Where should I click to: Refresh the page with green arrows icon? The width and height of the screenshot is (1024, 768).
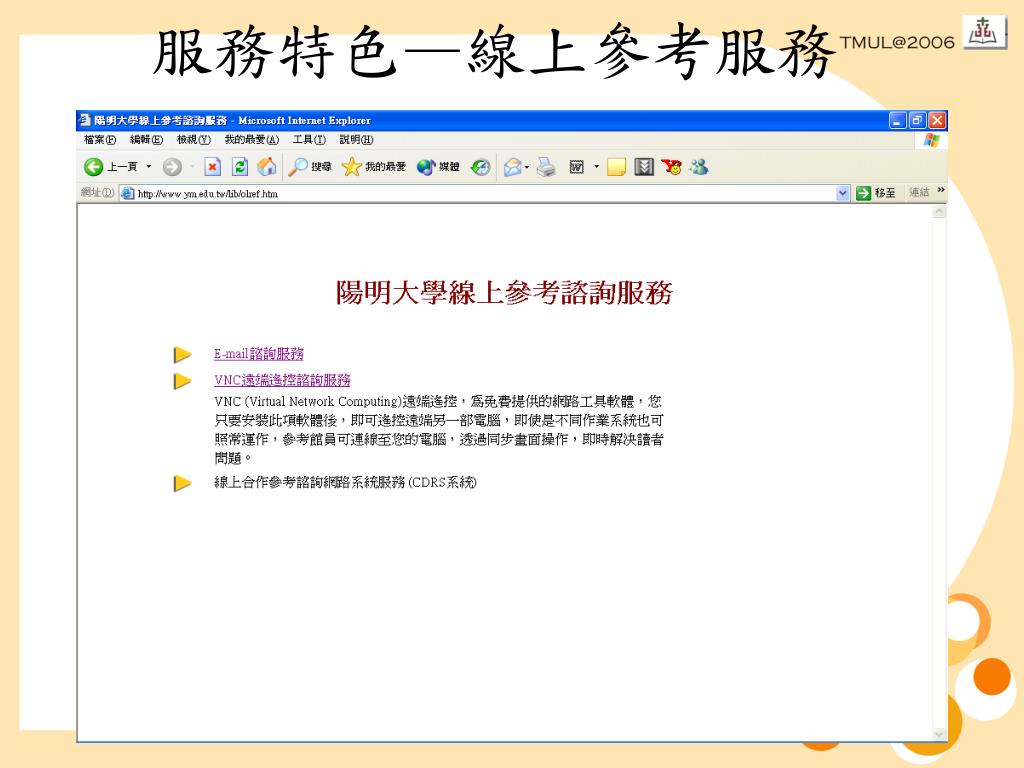pyautogui.click(x=240, y=167)
